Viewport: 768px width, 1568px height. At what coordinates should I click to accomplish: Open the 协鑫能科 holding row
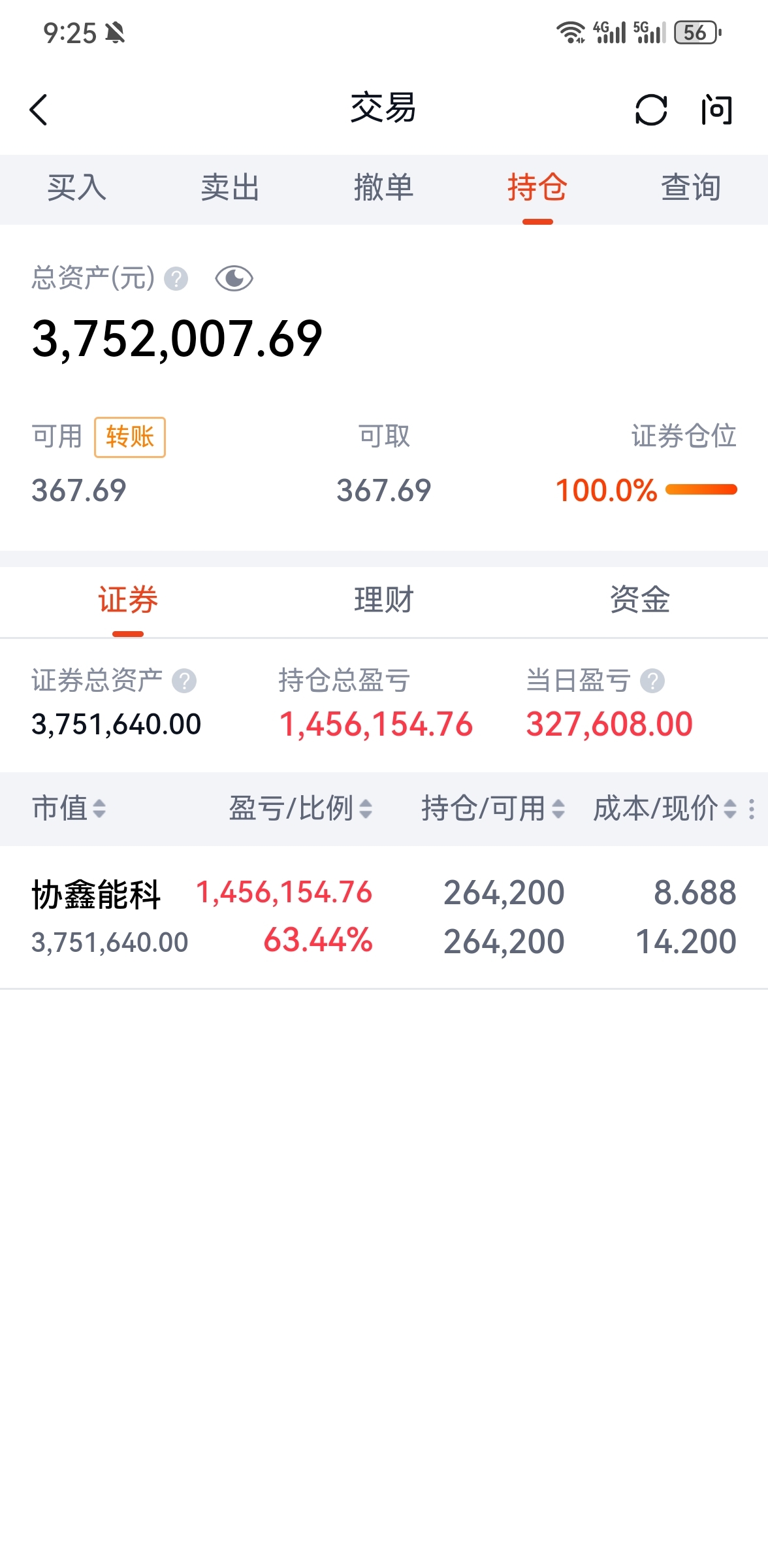coord(384,917)
